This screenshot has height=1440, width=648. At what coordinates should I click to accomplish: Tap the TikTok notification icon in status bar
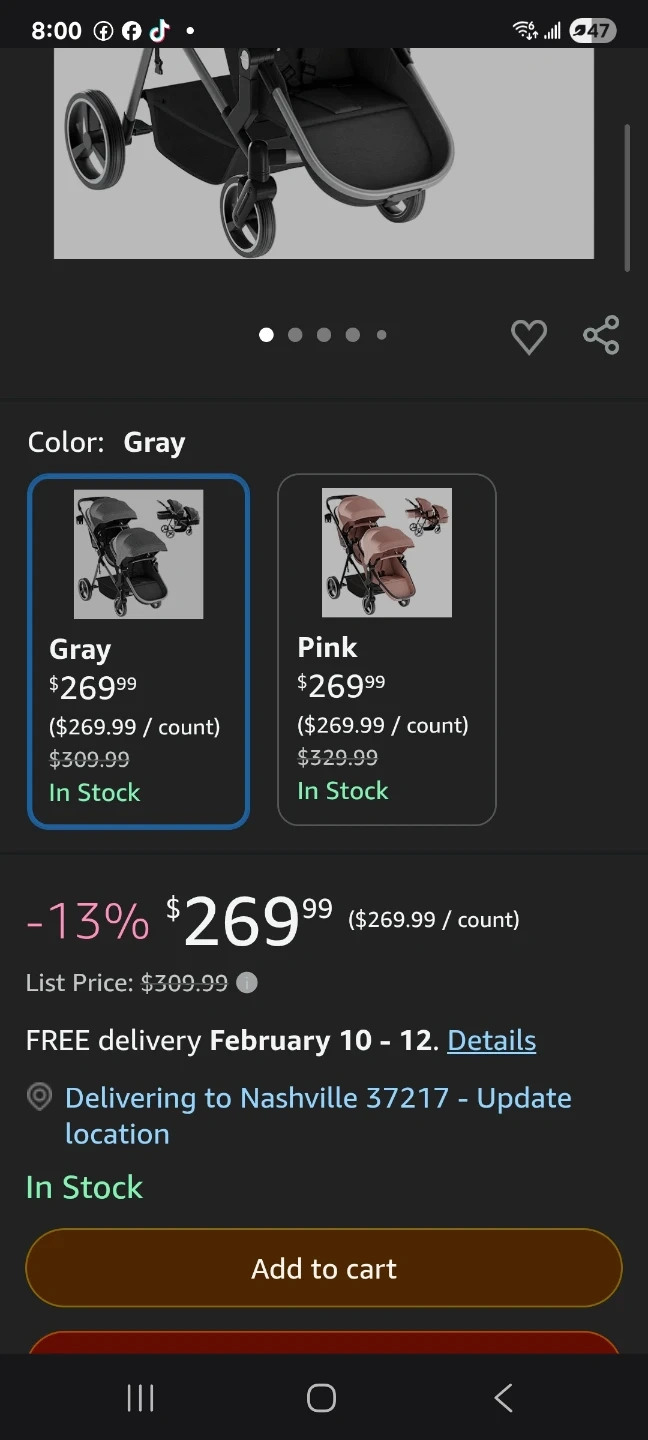(159, 30)
